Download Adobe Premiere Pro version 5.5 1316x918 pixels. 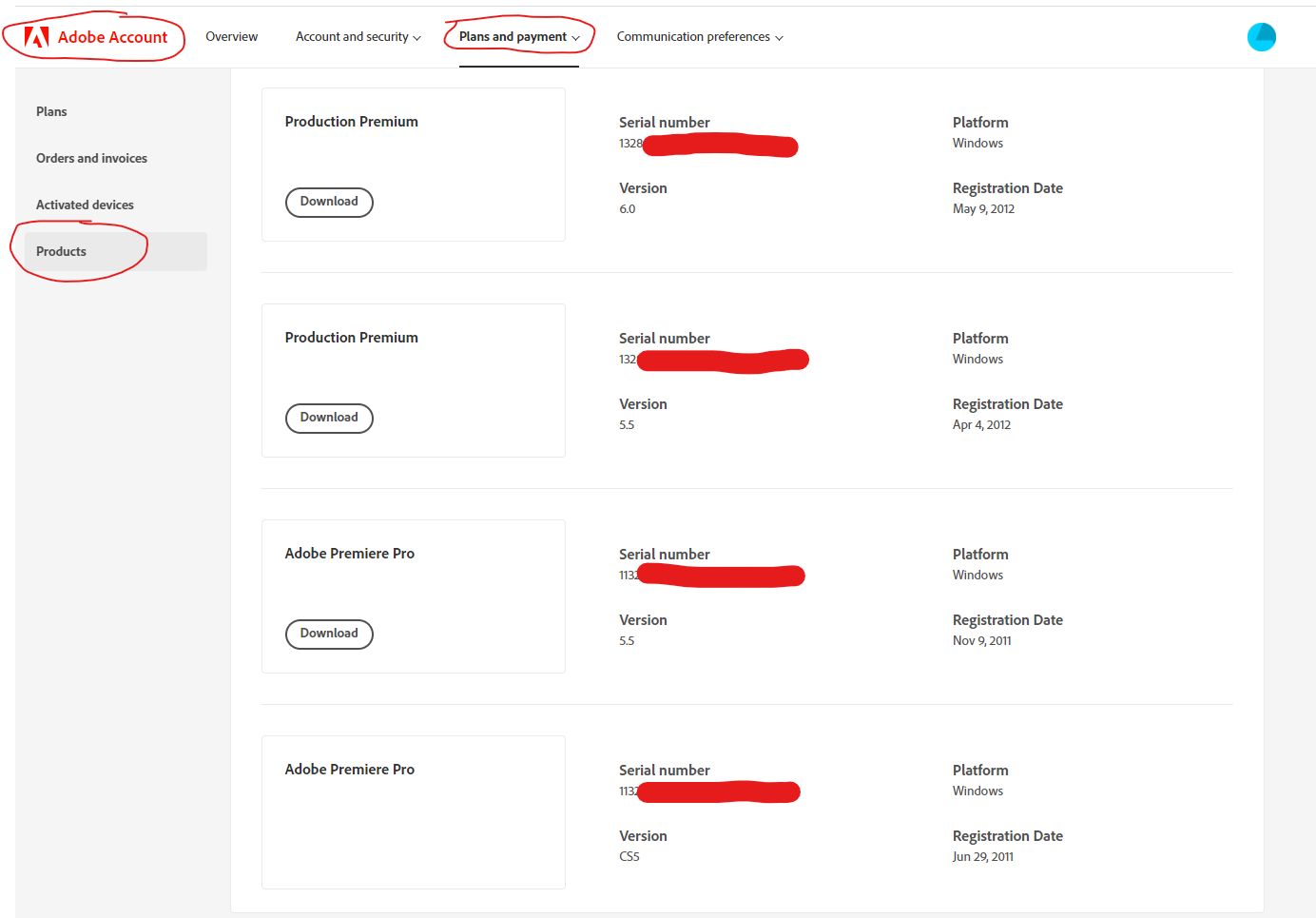point(329,634)
